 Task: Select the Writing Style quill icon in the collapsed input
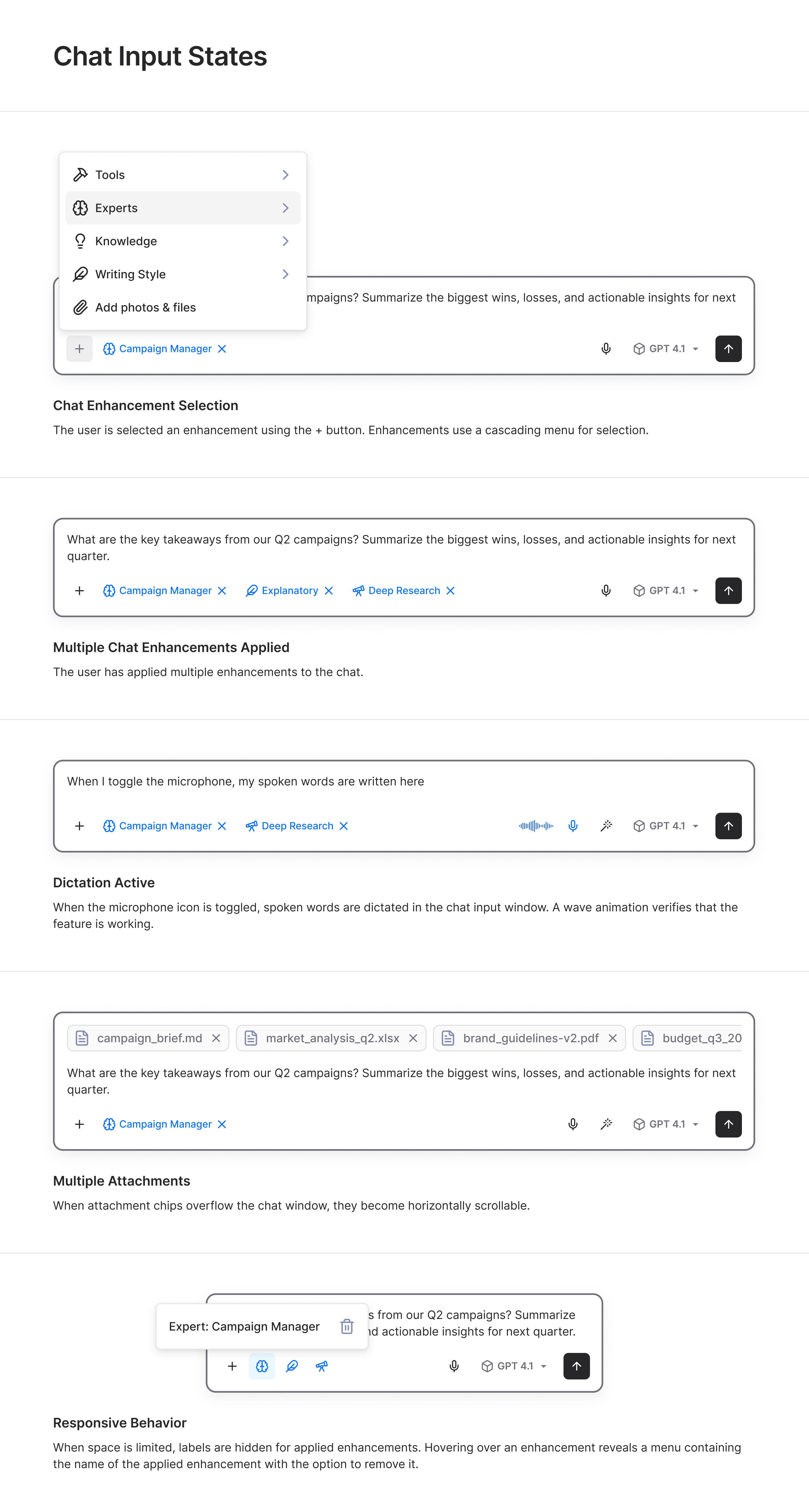pyautogui.click(x=291, y=1366)
